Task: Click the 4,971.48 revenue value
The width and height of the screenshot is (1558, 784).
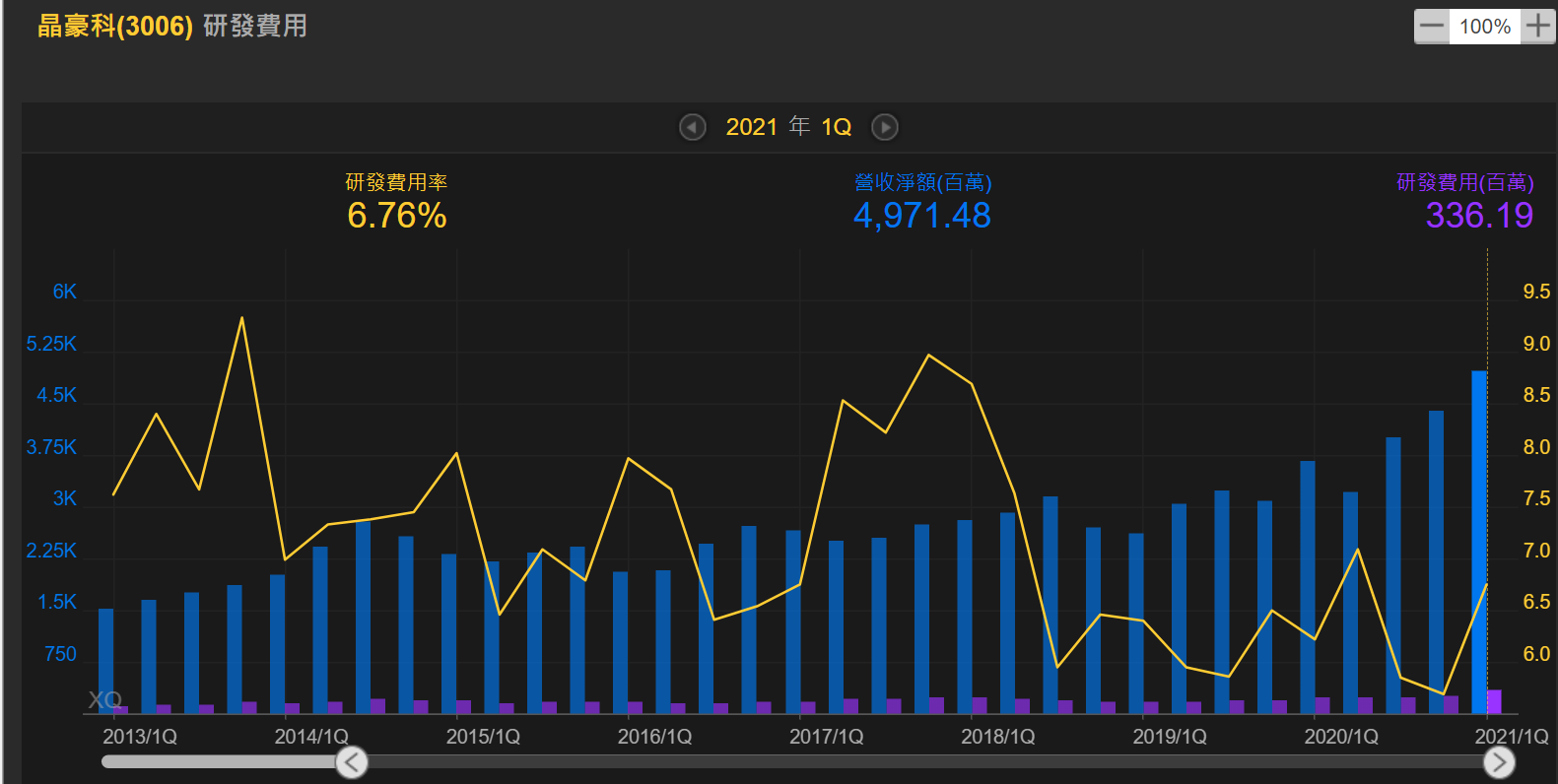Action: (x=922, y=216)
